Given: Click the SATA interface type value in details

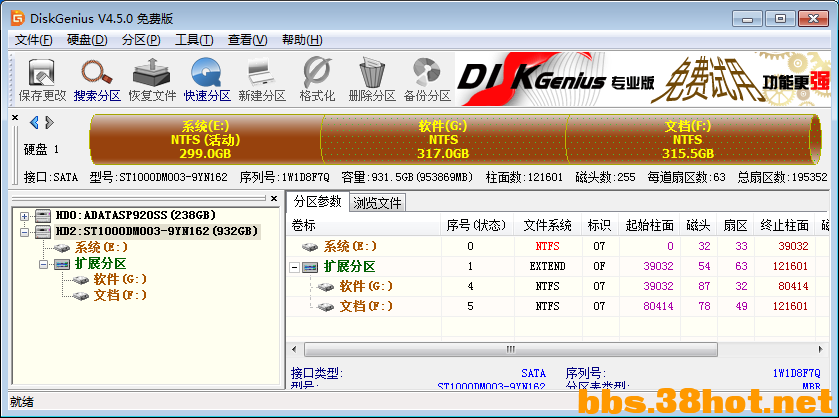Looking at the screenshot, I should pos(533,374).
